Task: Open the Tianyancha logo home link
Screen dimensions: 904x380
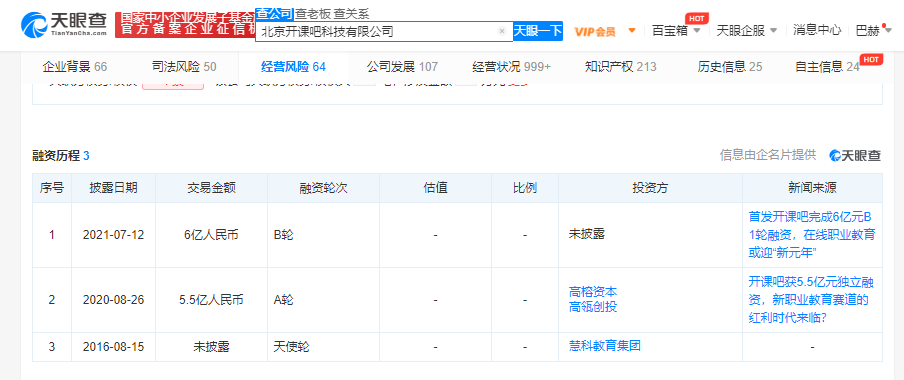Action: coord(64,24)
